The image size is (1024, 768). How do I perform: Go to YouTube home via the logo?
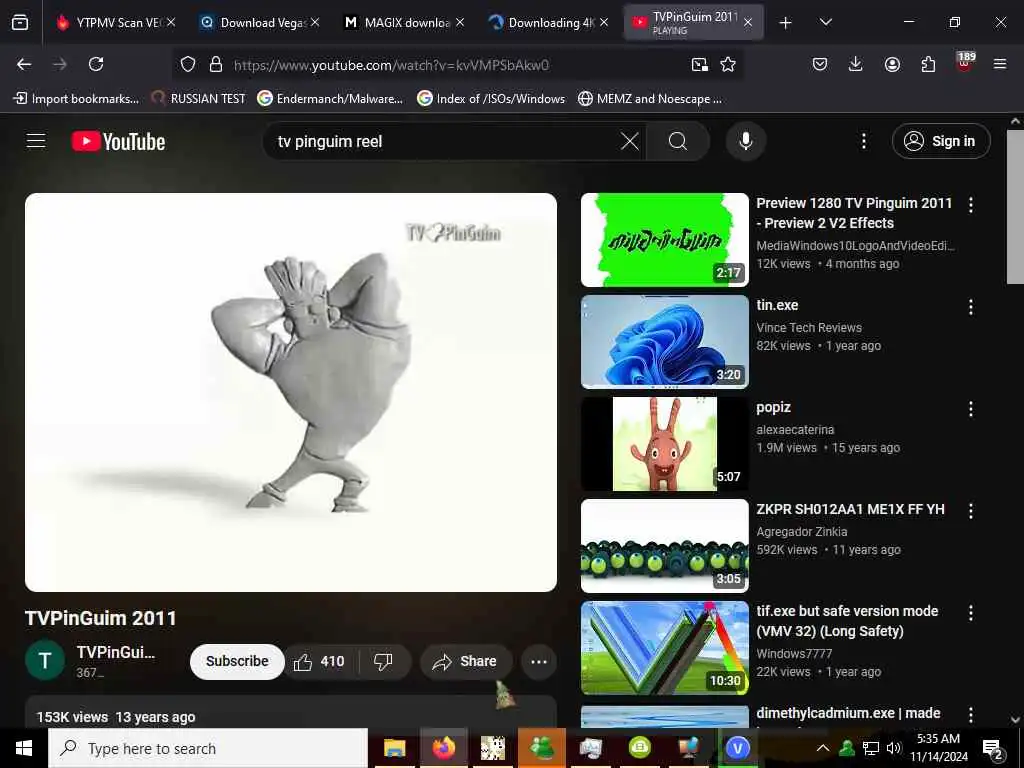coord(118,141)
